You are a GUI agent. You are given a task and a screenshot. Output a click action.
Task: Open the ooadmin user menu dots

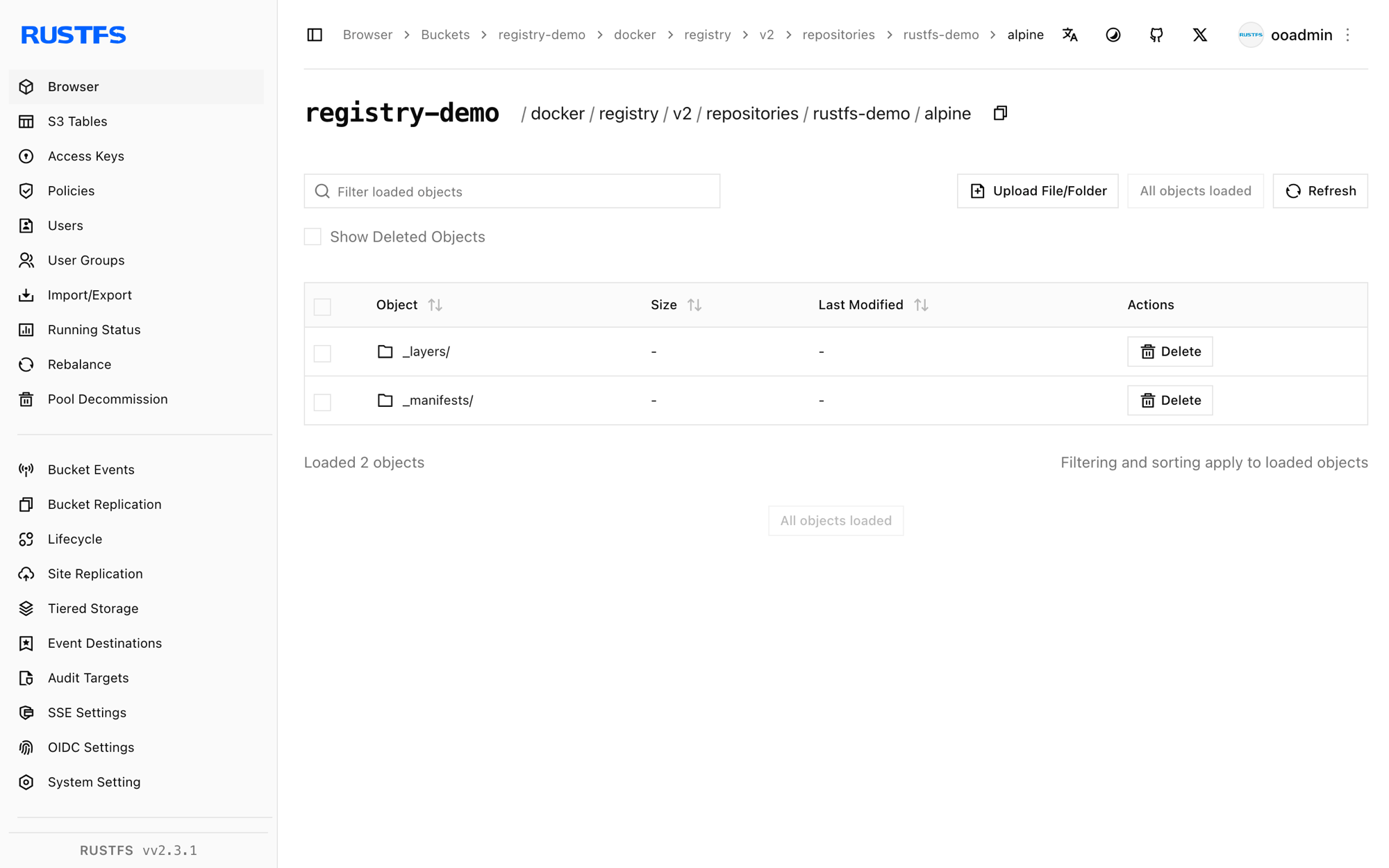pyautogui.click(x=1348, y=35)
